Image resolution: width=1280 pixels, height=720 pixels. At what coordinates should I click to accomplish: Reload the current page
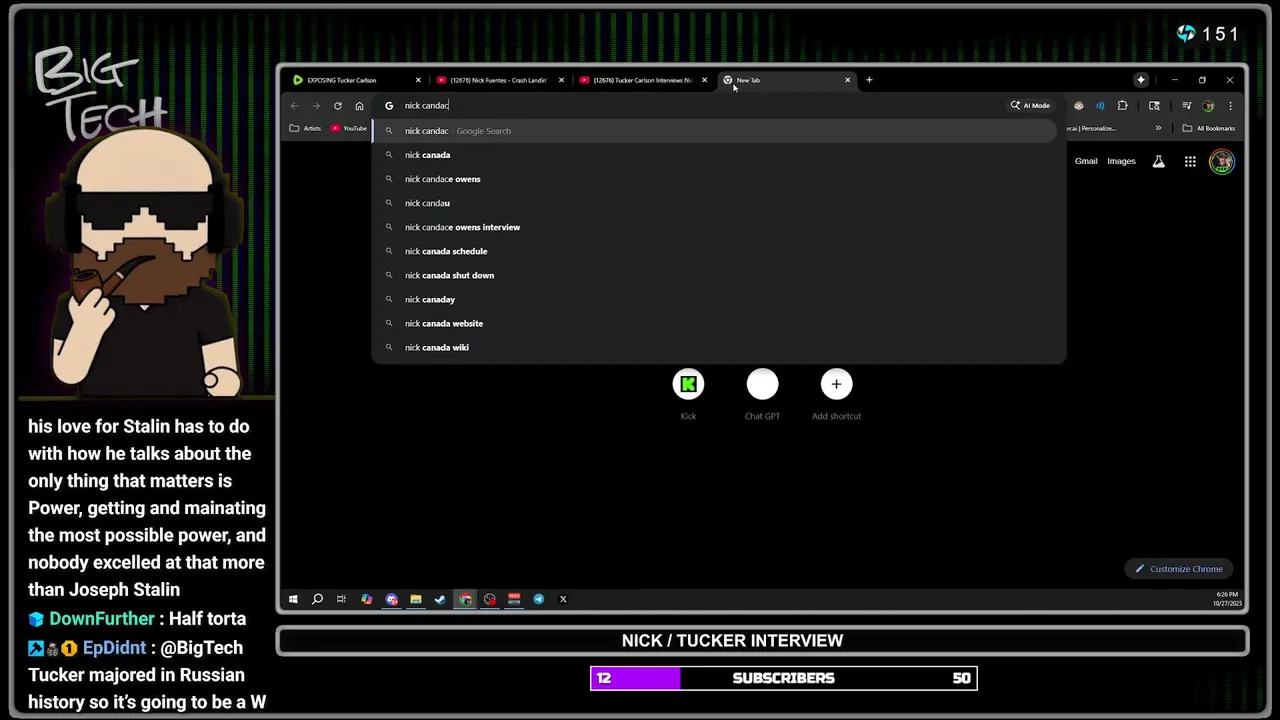click(338, 106)
